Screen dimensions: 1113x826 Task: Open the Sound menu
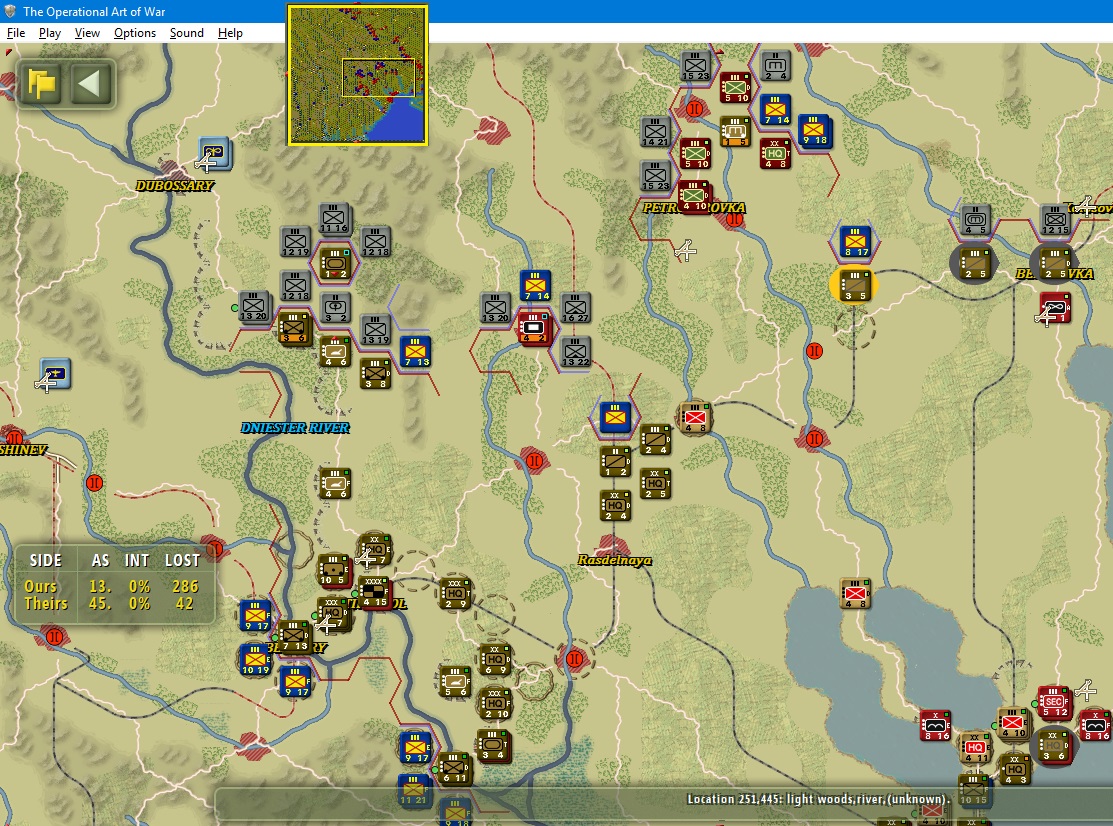point(187,33)
